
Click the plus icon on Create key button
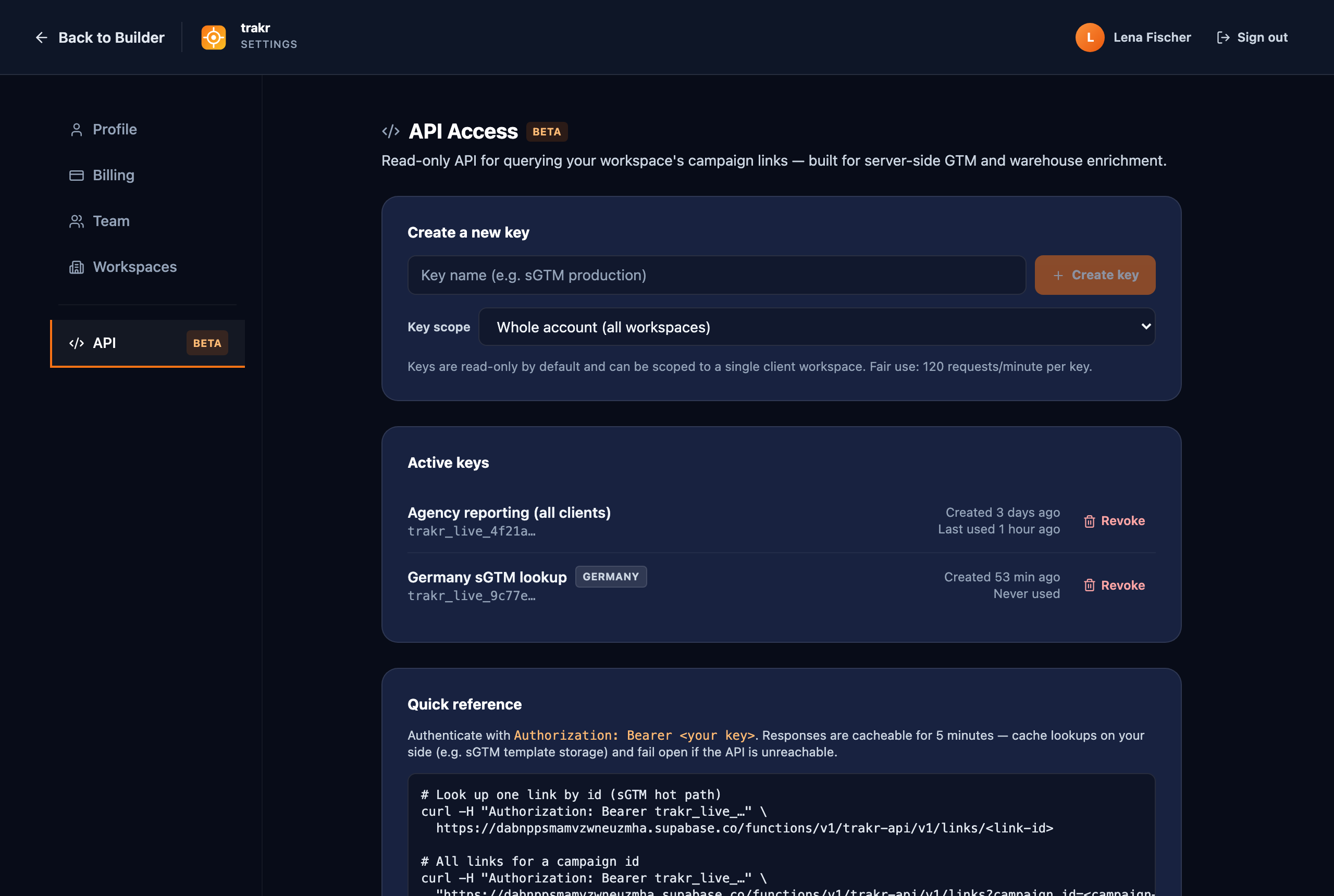[x=1058, y=276]
